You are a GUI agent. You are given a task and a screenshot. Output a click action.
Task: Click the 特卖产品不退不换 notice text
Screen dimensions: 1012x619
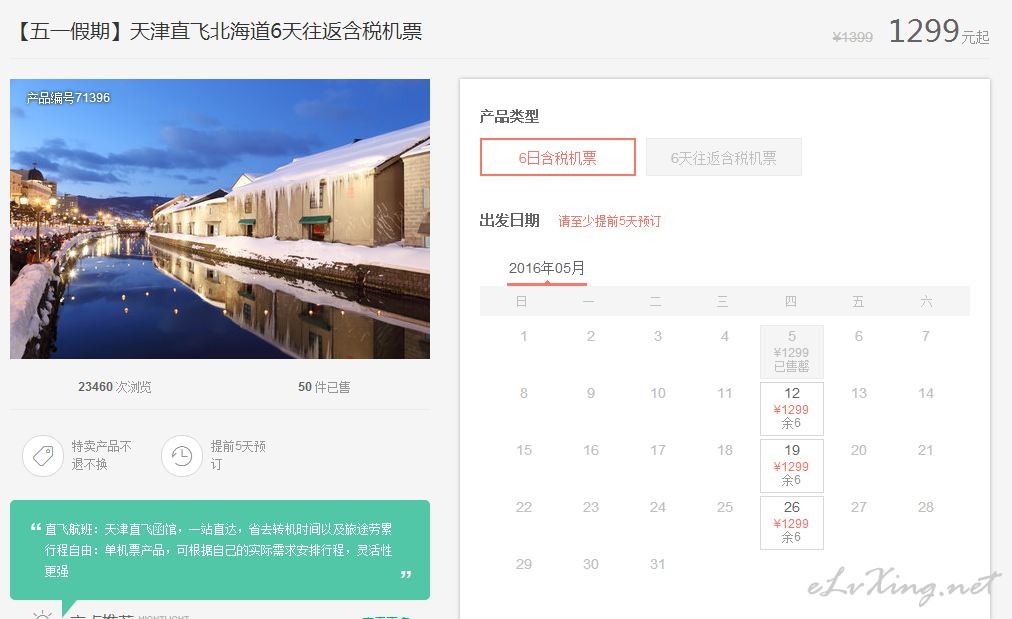coord(101,455)
